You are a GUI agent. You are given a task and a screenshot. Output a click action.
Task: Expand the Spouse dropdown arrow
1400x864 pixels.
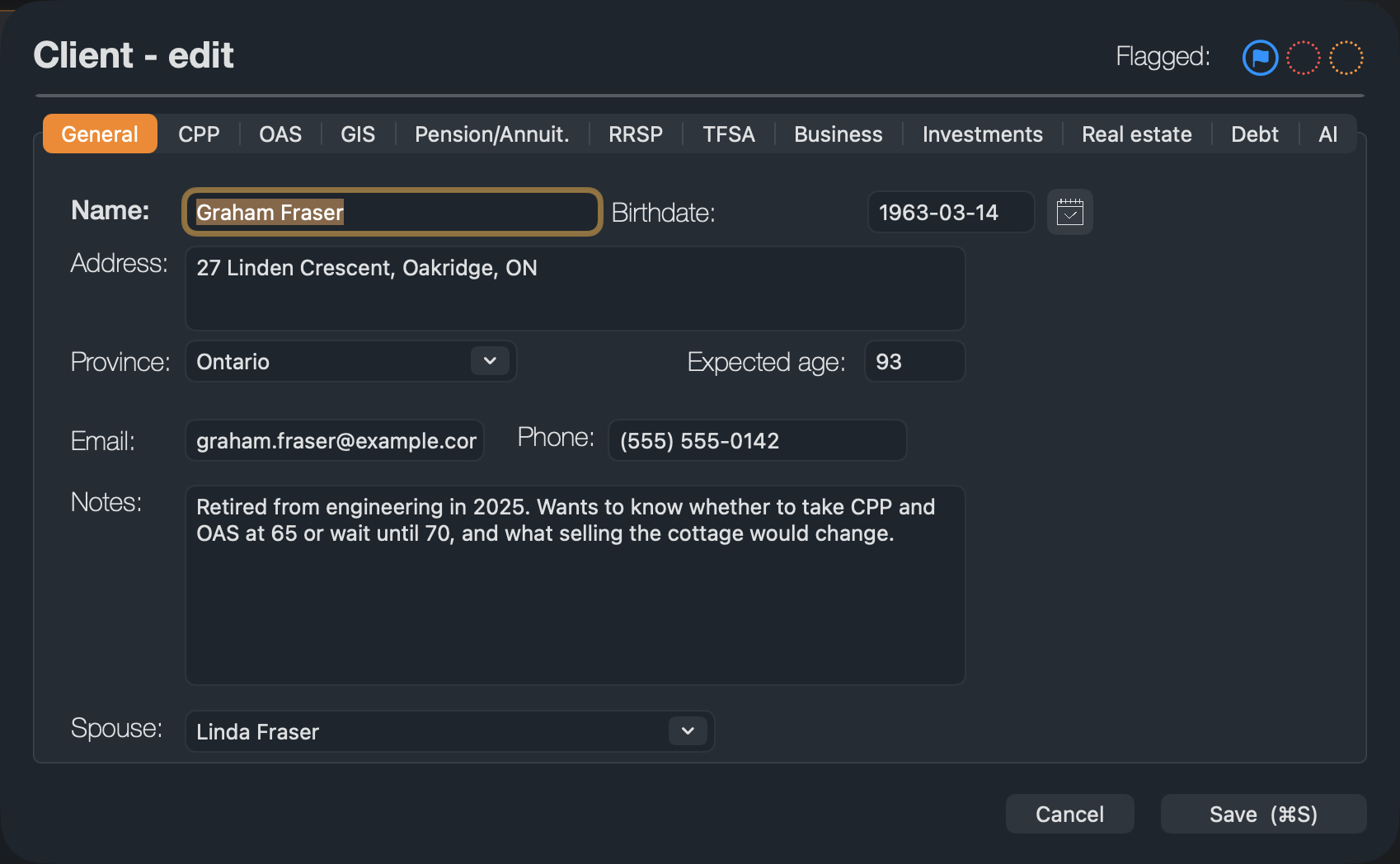(x=688, y=731)
